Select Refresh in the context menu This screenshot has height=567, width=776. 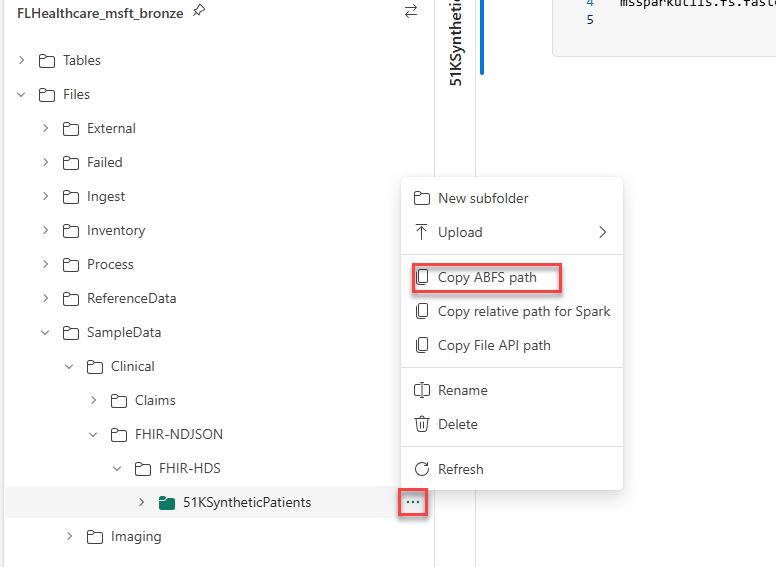click(x=512, y=469)
